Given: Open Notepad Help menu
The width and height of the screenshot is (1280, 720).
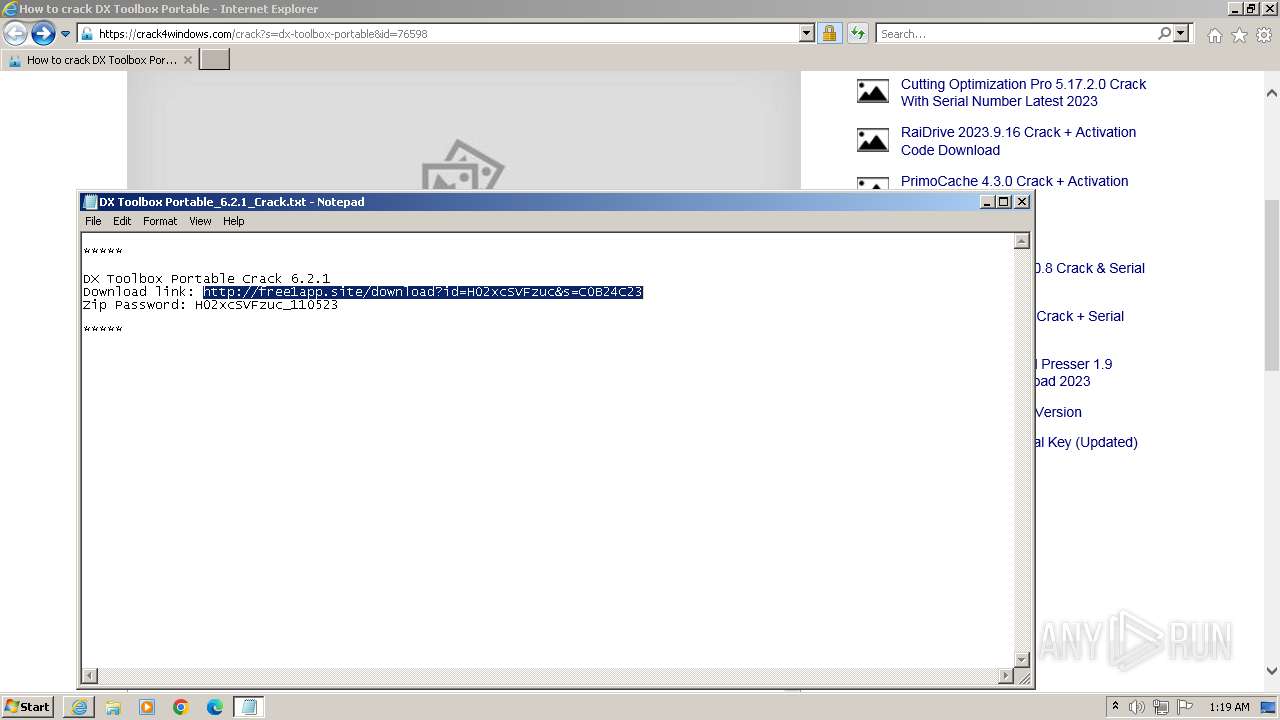Looking at the screenshot, I should (x=233, y=221).
